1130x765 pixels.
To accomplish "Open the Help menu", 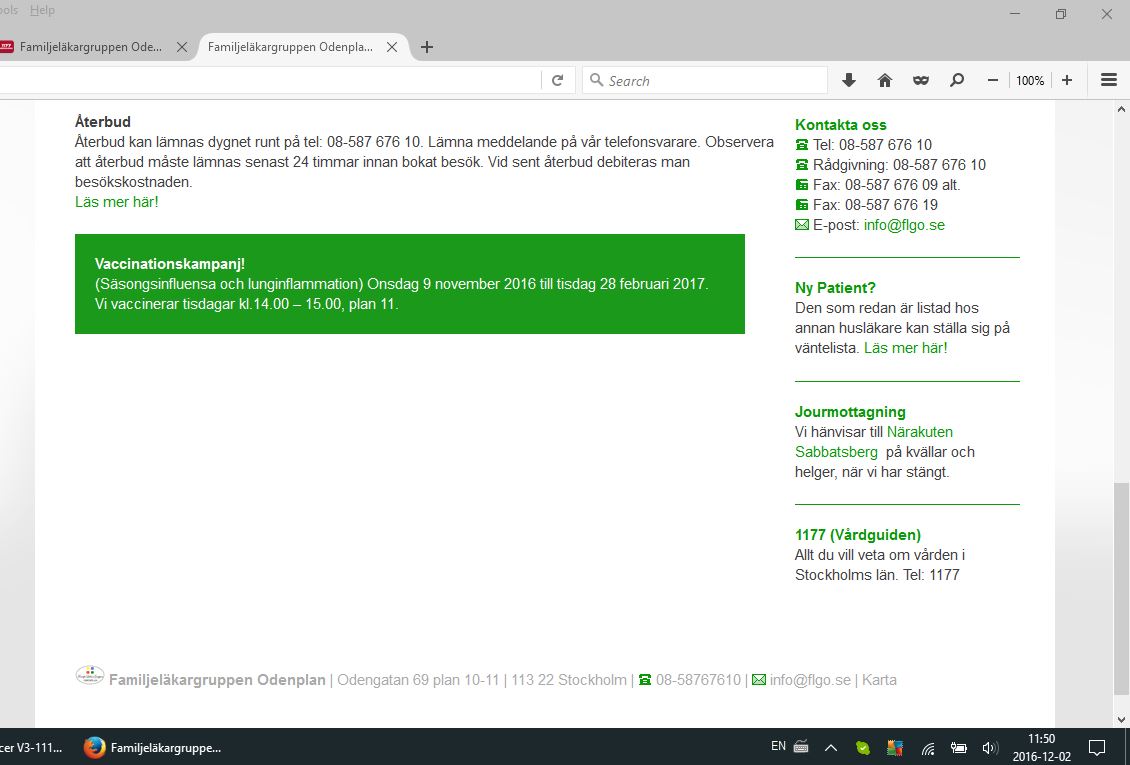I will click(43, 10).
